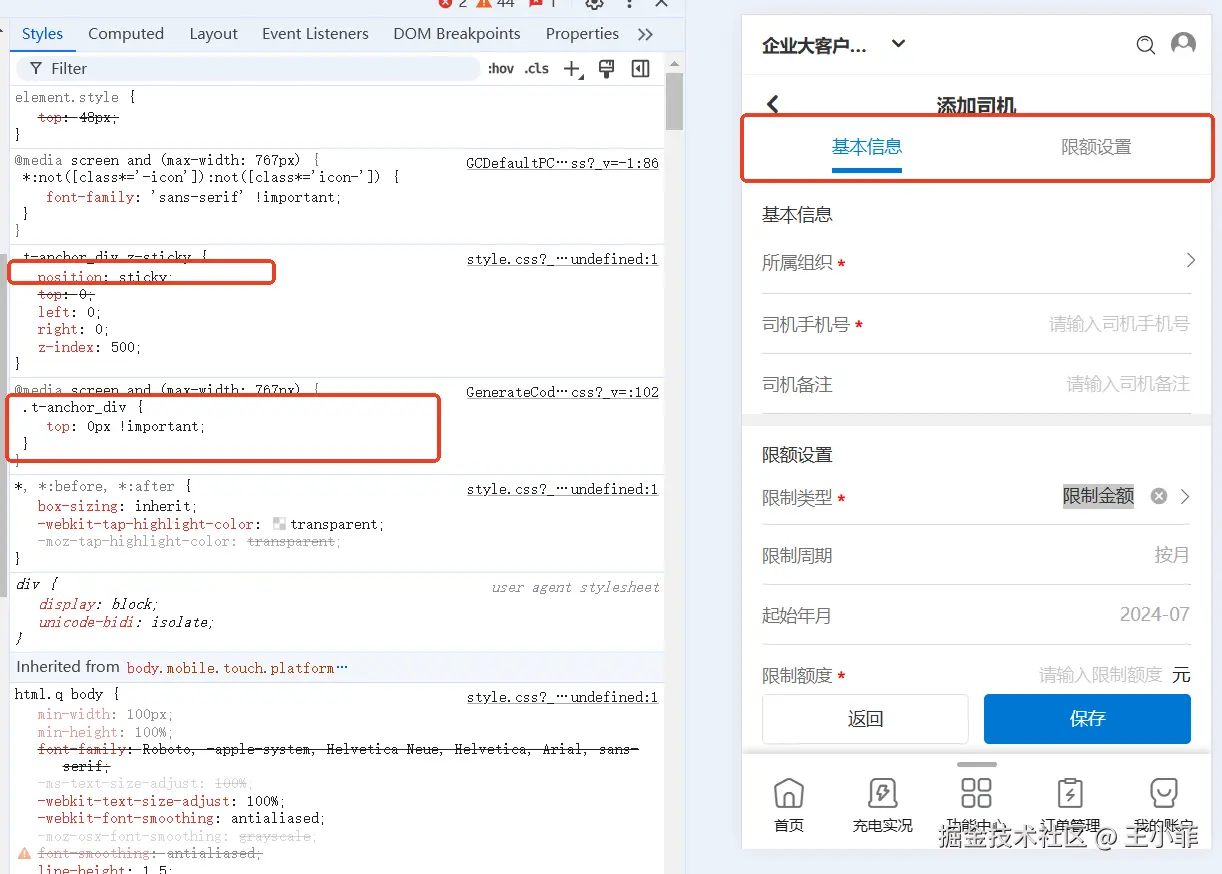Toggle the computed styles sidebar icon
Screen dimensions: 1222x874
point(641,68)
